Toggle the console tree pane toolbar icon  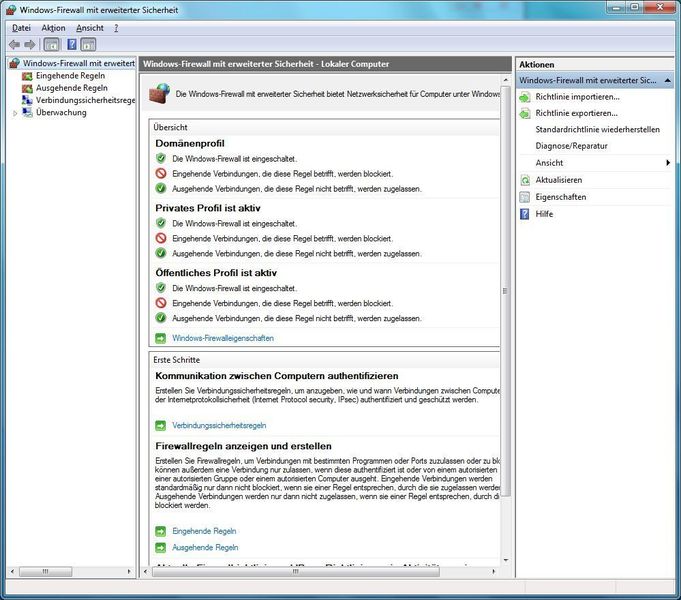pyautogui.click(x=51, y=44)
